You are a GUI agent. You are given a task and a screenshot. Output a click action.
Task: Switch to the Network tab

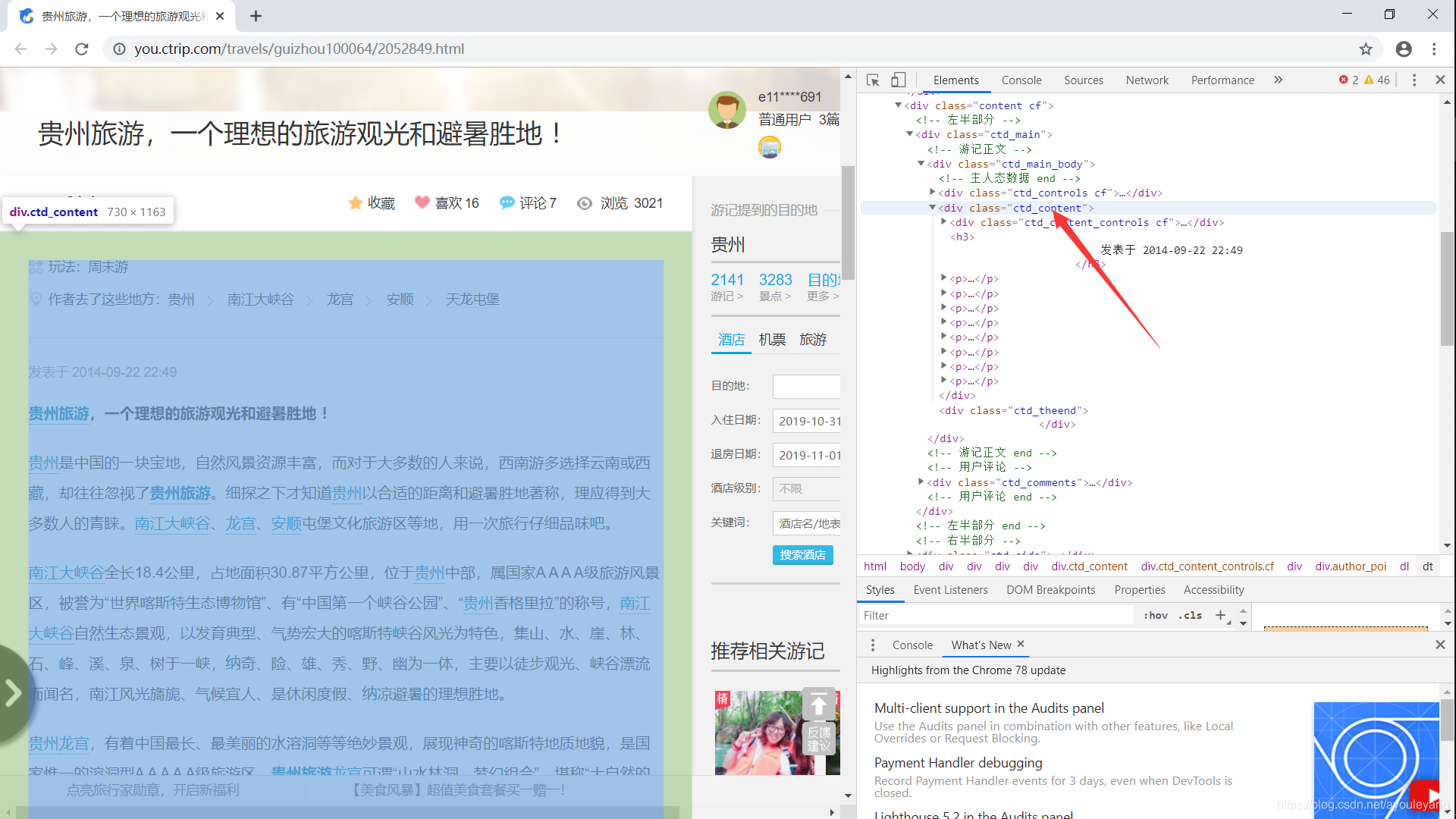tap(1147, 80)
